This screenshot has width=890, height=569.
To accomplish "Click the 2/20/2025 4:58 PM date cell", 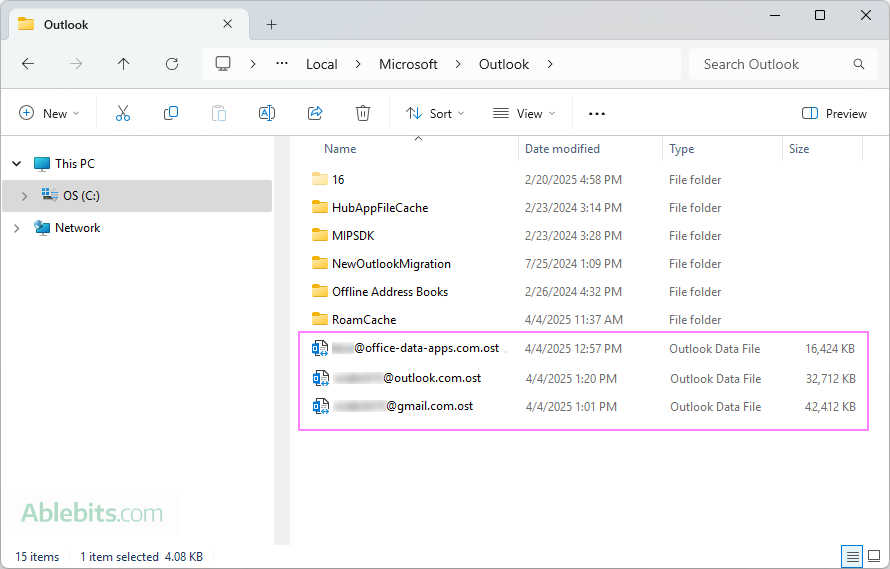I will tap(573, 179).
